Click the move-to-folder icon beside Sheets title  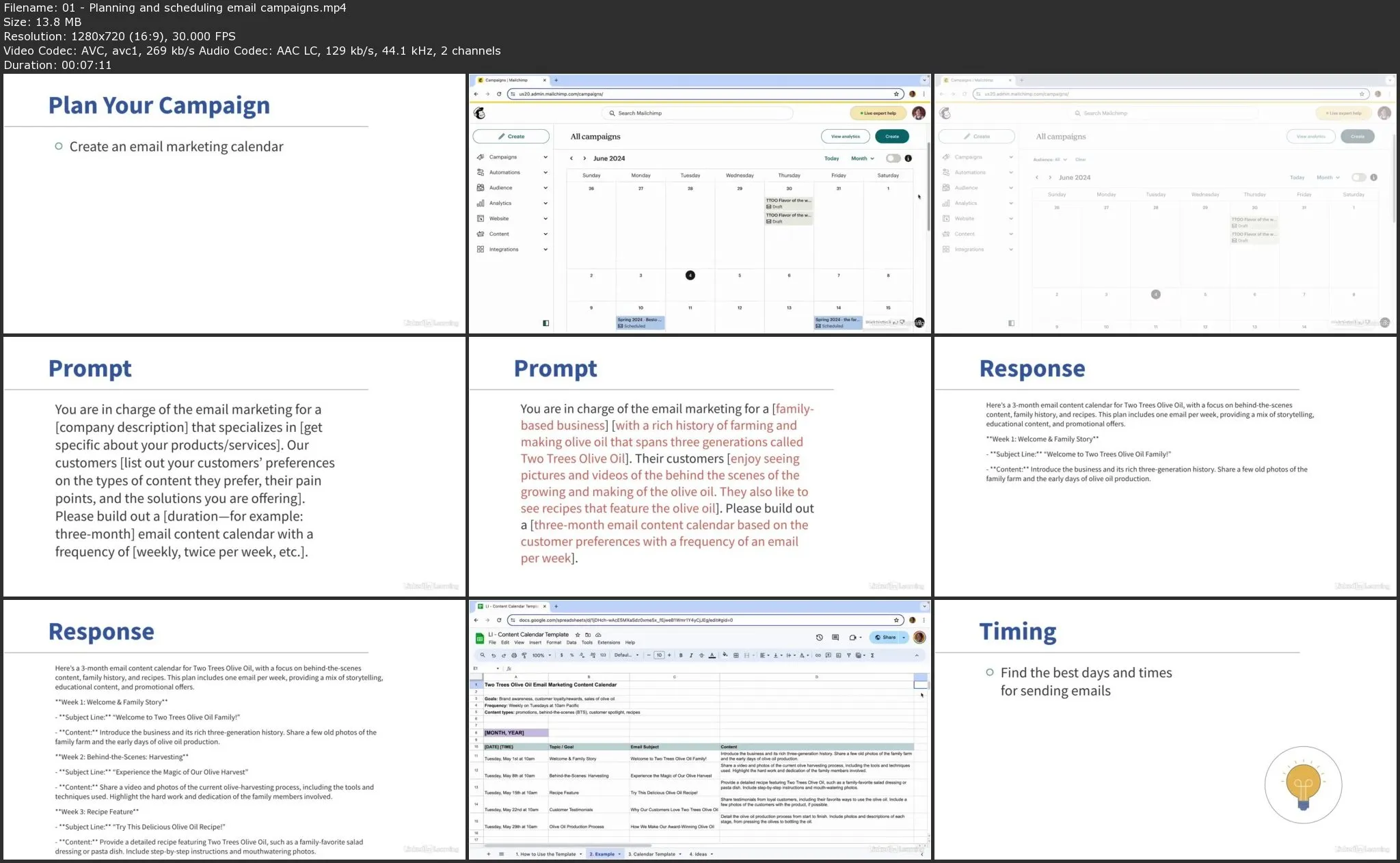click(588, 635)
